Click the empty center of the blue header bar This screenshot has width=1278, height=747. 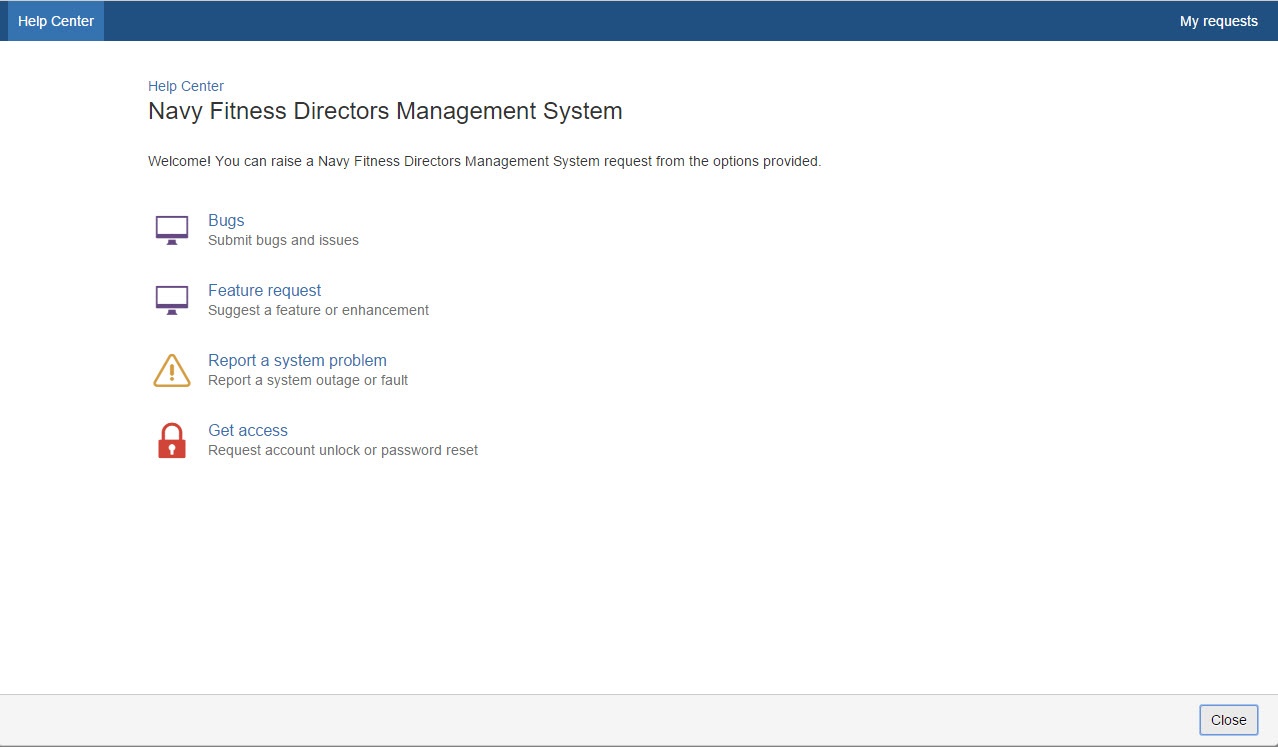640,21
